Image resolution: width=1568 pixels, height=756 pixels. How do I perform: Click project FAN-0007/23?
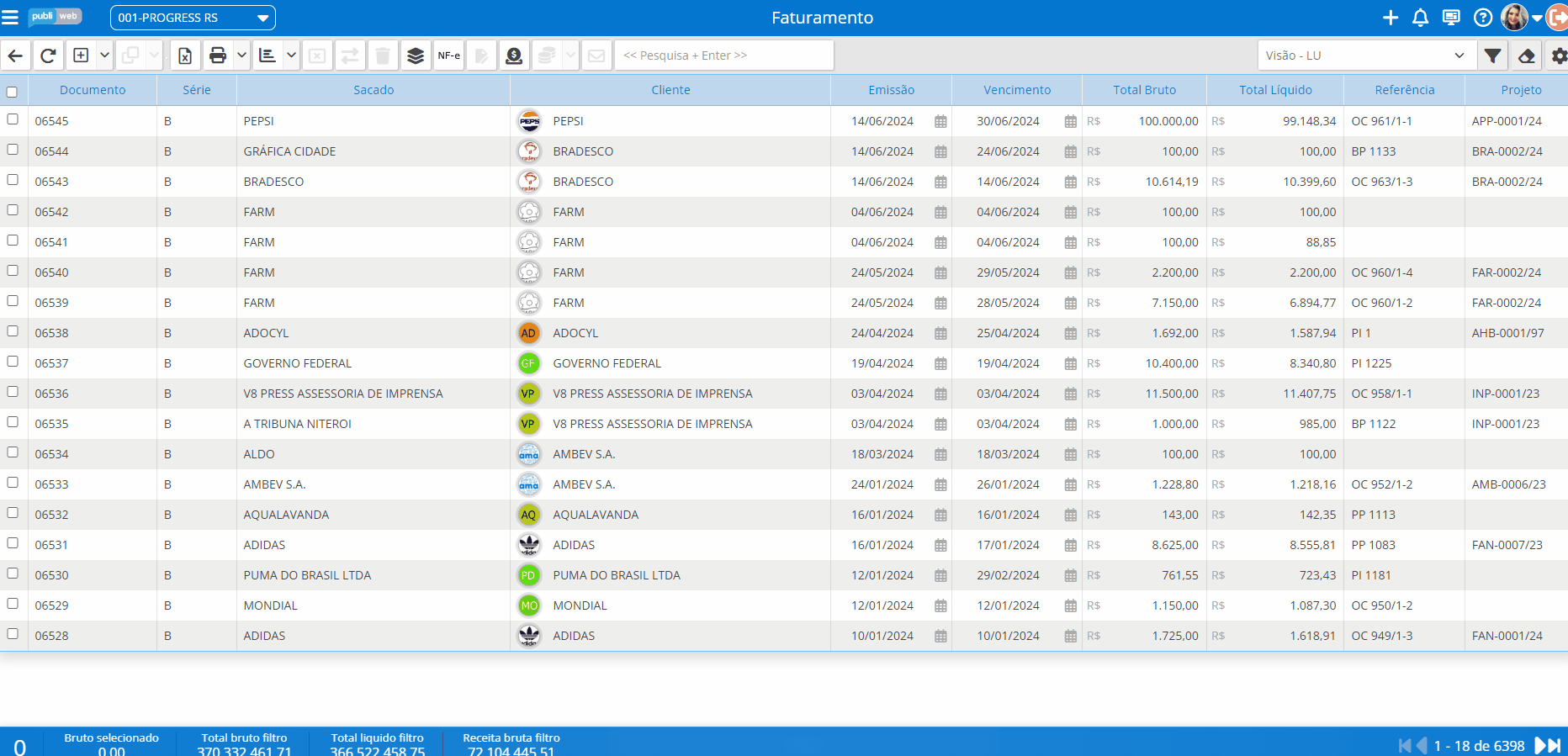click(x=1507, y=545)
